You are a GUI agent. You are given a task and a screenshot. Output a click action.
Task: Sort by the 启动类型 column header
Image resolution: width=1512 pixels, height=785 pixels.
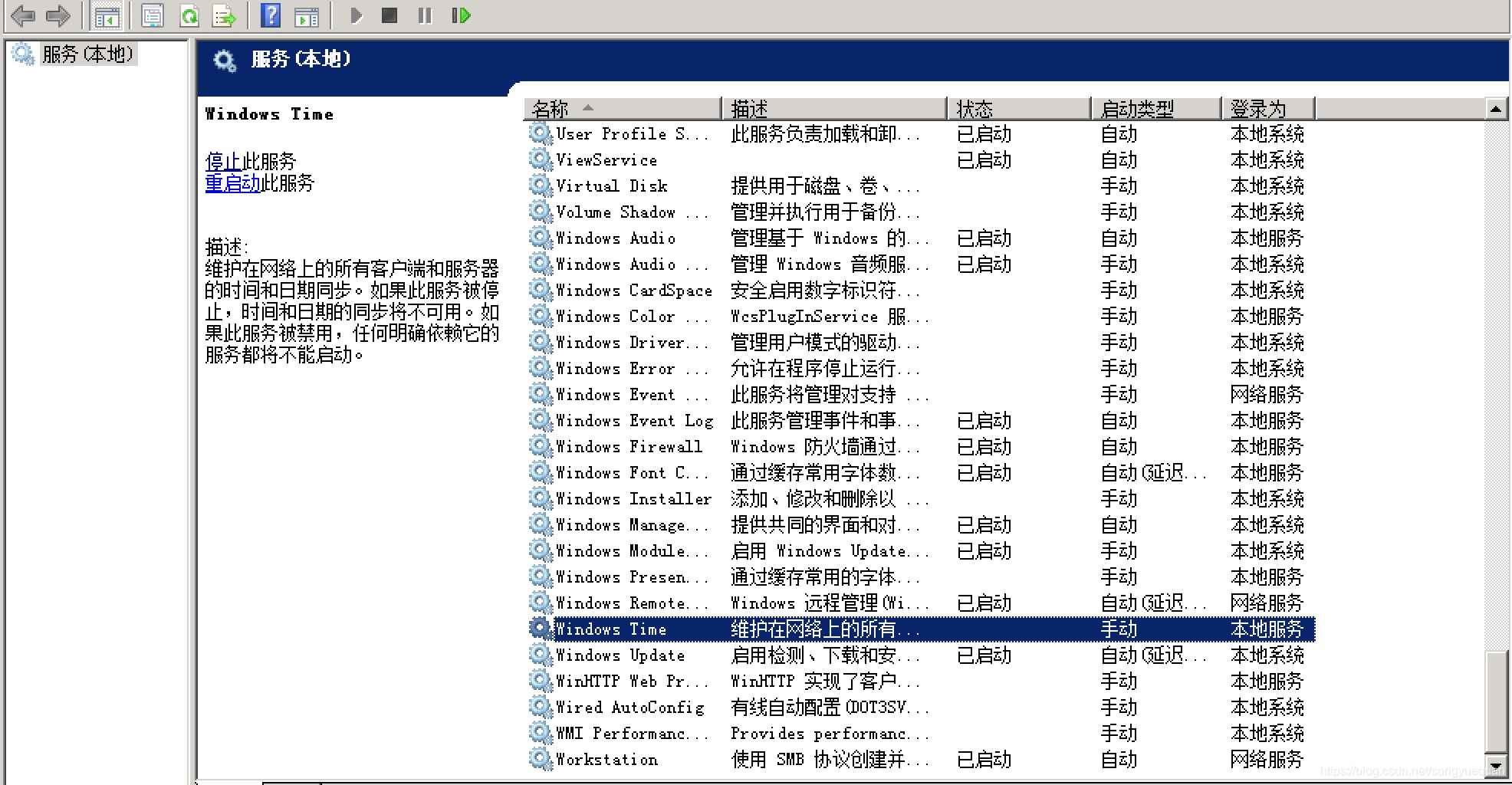pyautogui.click(x=1155, y=109)
